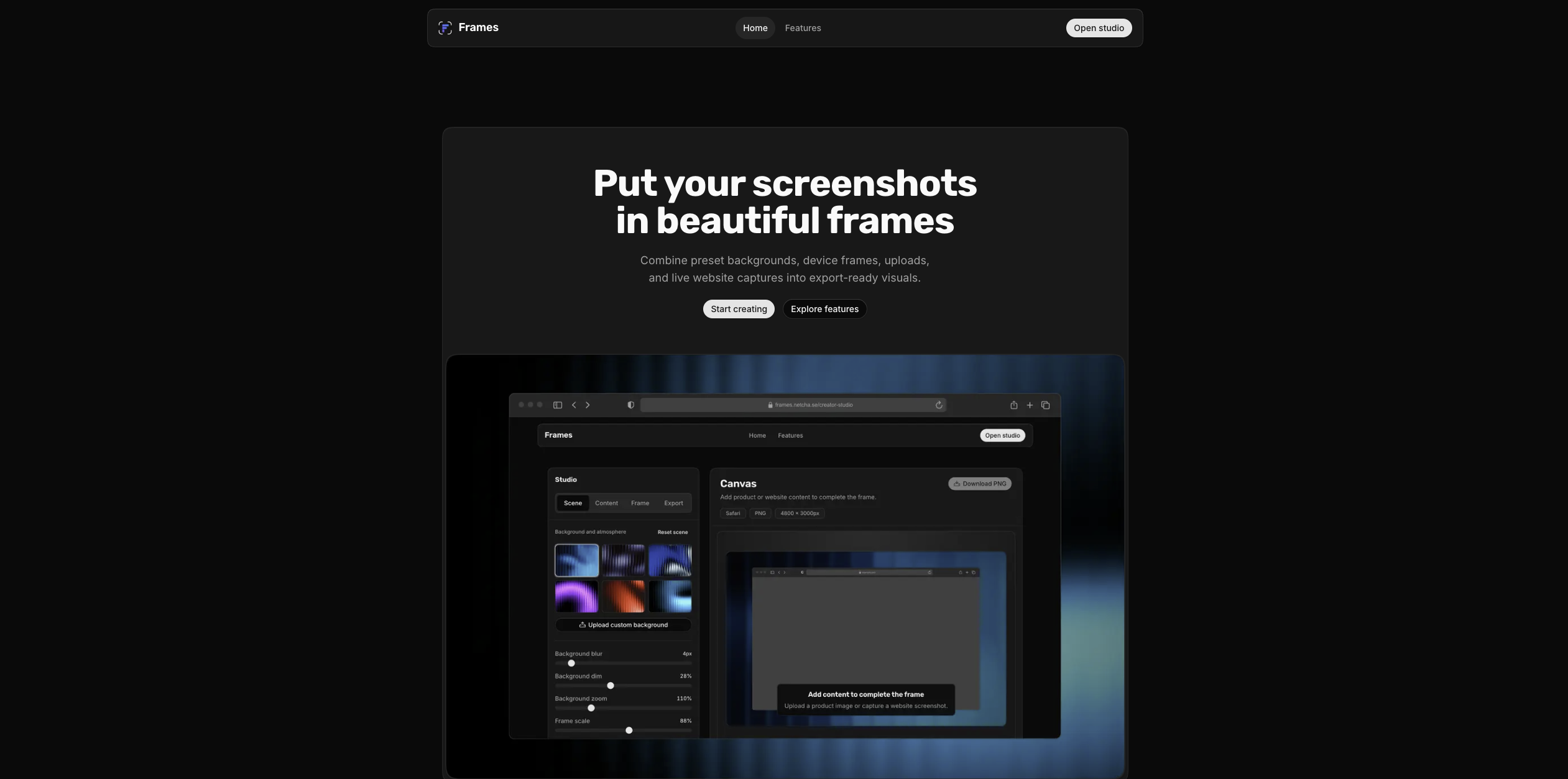The height and width of the screenshot is (779, 1568).
Task: Switch to the Content tab in Studio panel
Action: coord(606,504)
